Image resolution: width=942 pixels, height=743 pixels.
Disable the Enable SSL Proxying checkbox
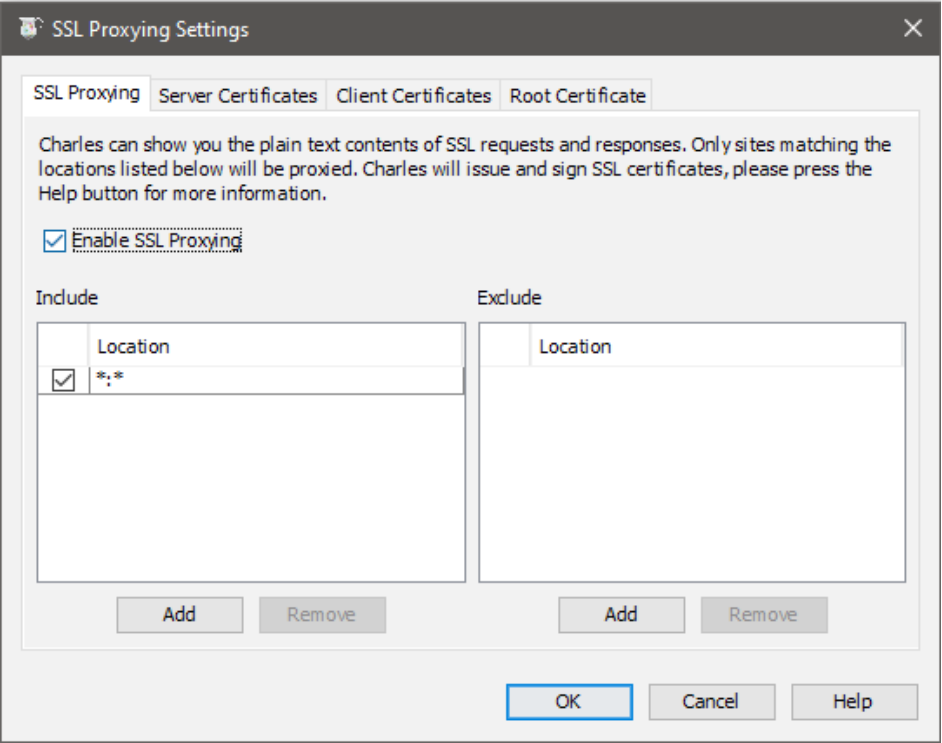click(x=54, y=241)
